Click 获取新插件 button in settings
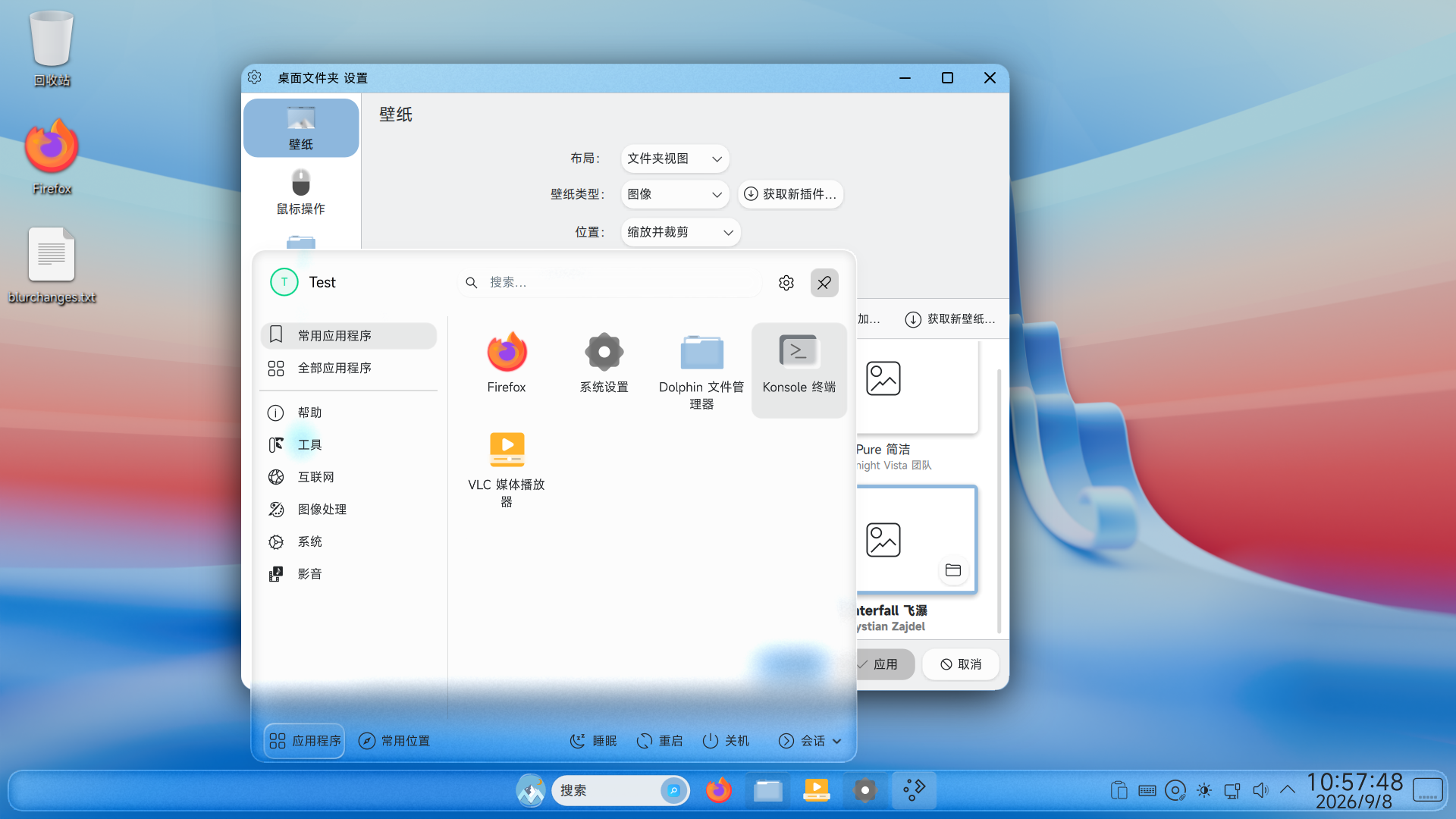Viewport: 1456px width, 819px height. pos(790,194)
